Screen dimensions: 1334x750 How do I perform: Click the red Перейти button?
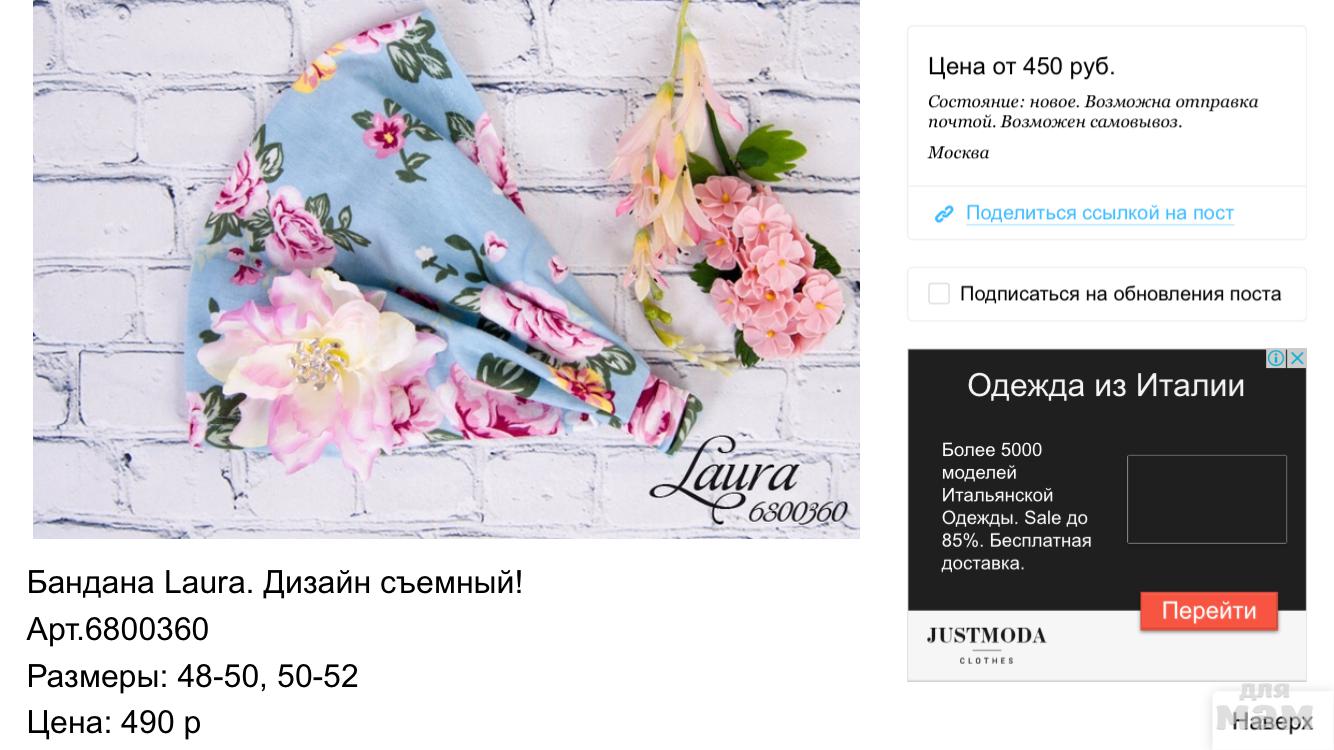(1209, 611)
